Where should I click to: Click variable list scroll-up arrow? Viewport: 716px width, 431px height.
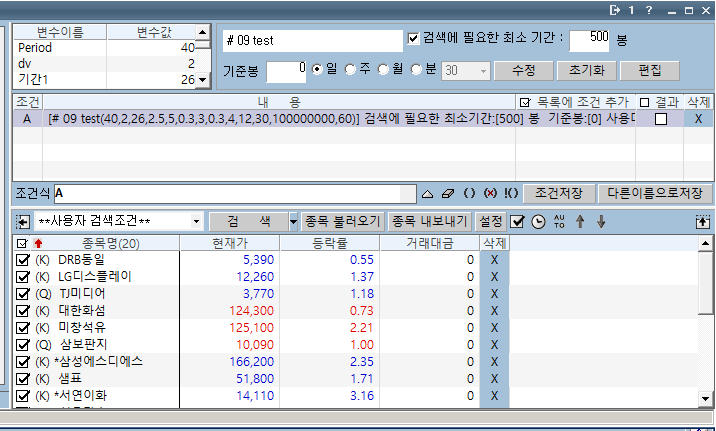[202, 32]
